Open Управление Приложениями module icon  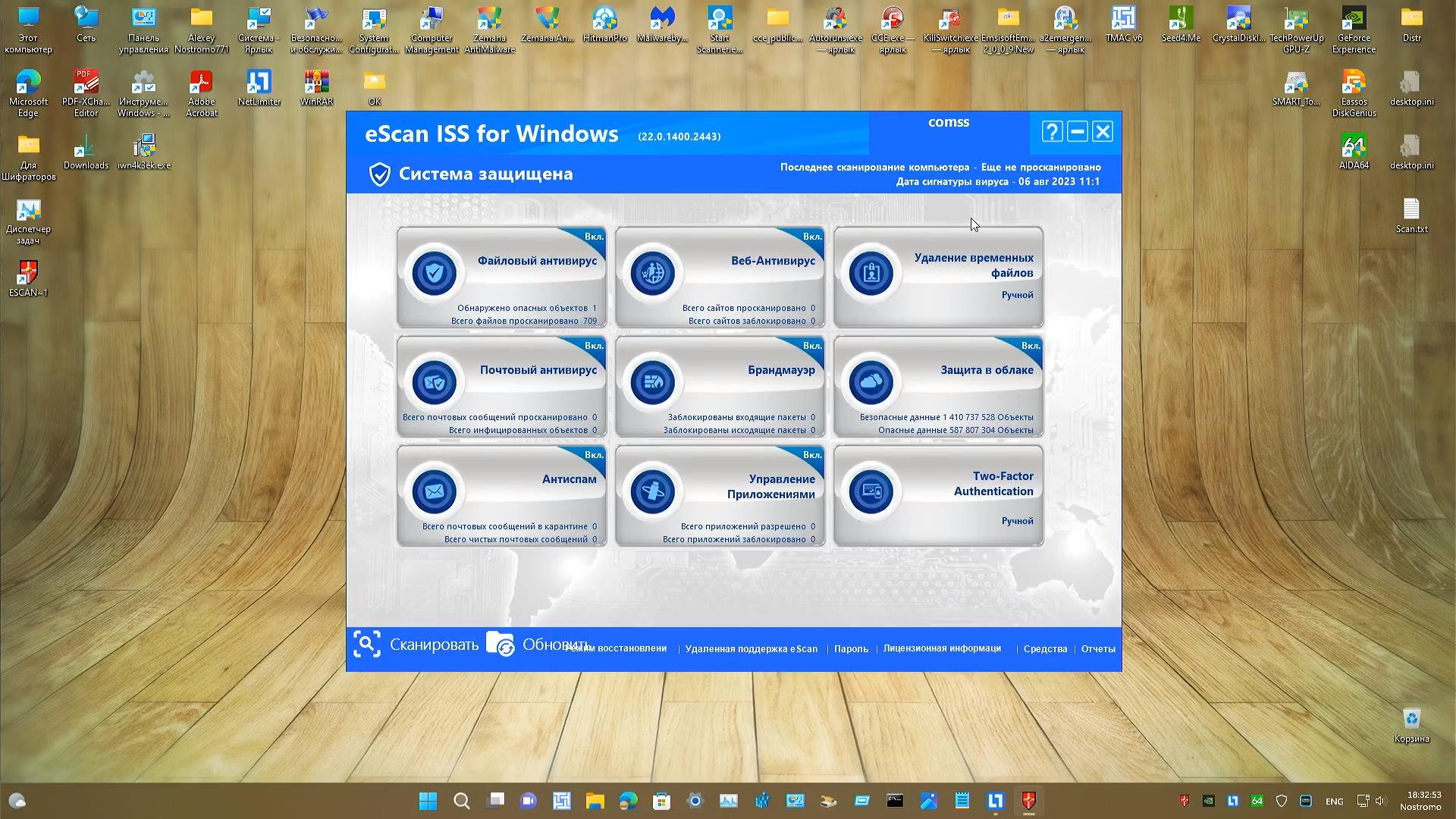click(653, 491)
